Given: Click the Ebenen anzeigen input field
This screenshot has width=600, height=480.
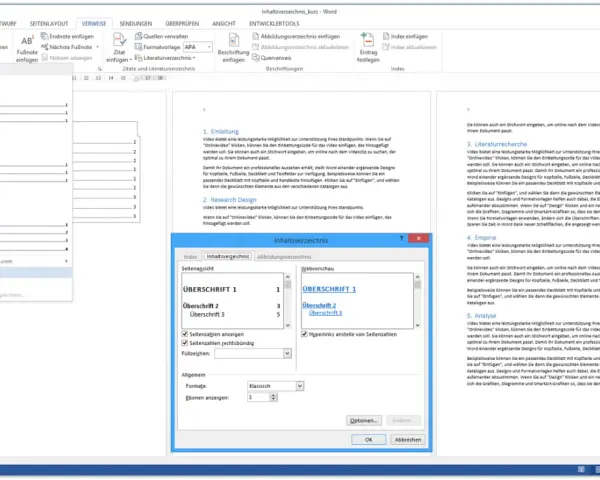Looking at the screenshot, I should [259, 397].
